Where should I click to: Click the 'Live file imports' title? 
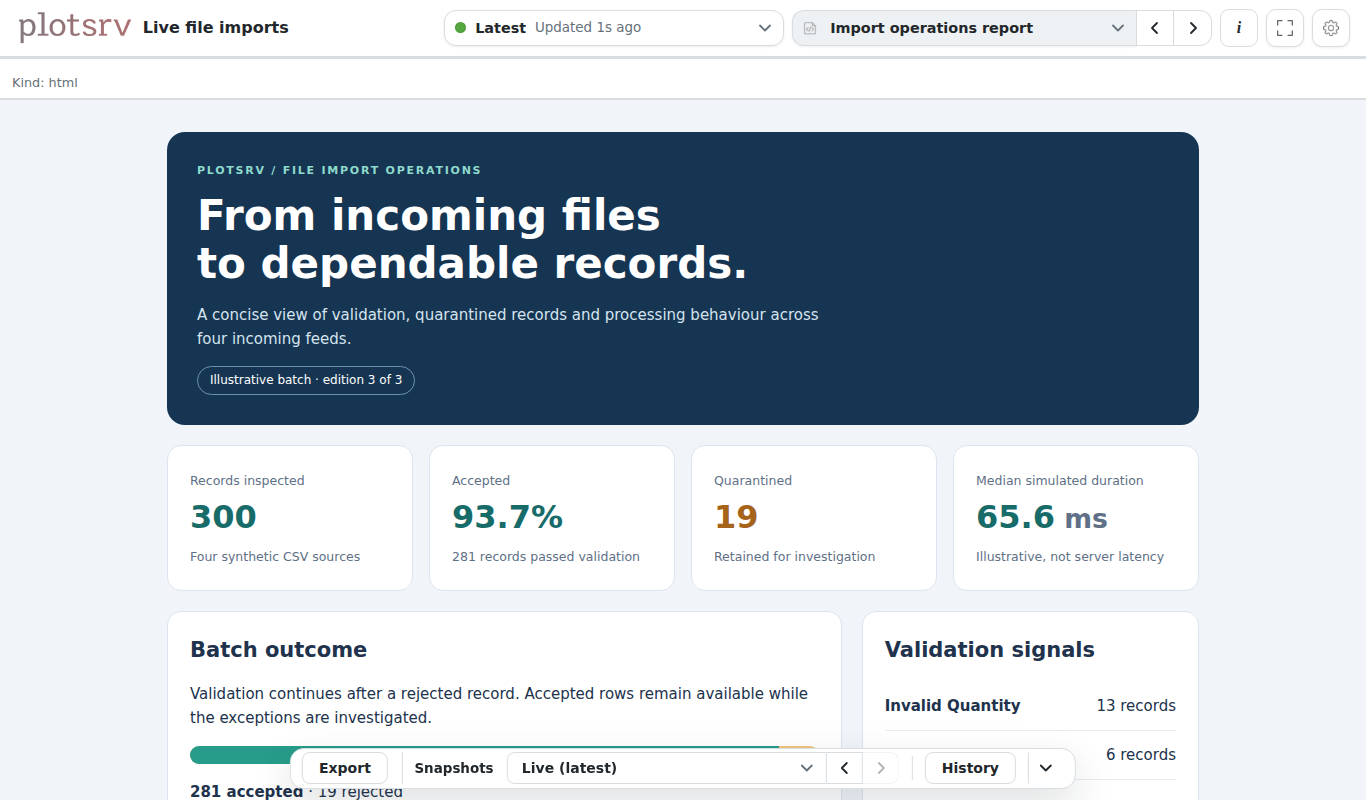point(216,28)
